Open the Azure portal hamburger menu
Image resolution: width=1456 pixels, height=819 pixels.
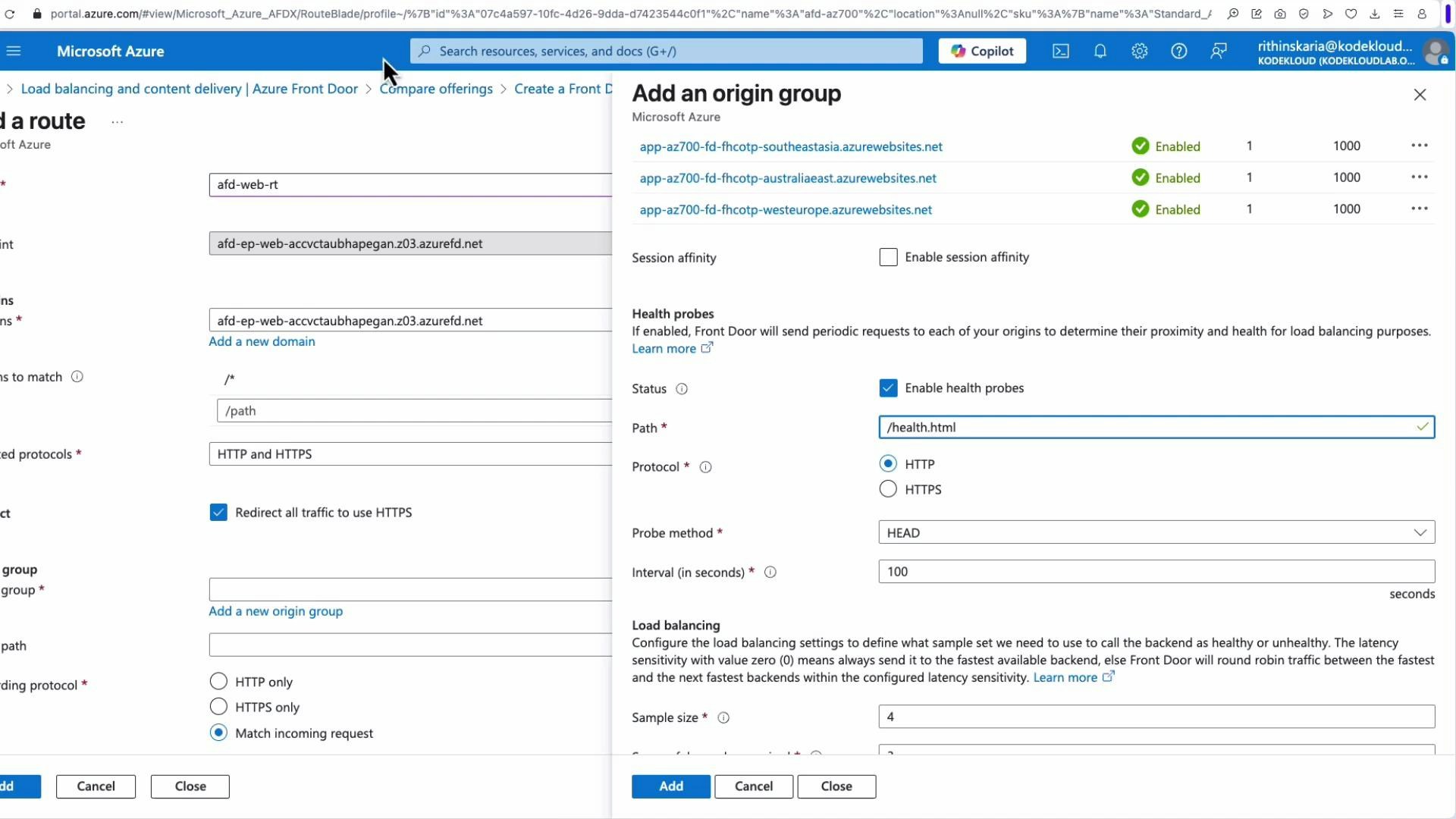[x=14, y=51]
